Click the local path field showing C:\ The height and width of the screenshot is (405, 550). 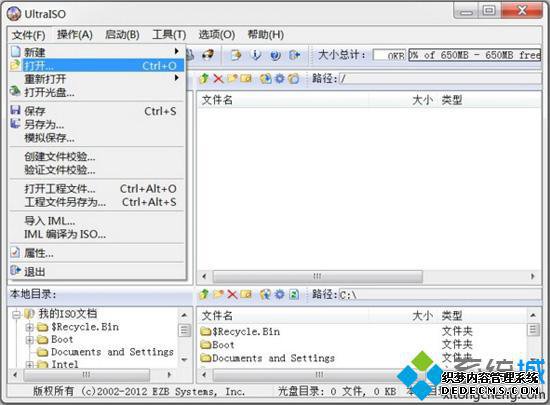point(440,295)
